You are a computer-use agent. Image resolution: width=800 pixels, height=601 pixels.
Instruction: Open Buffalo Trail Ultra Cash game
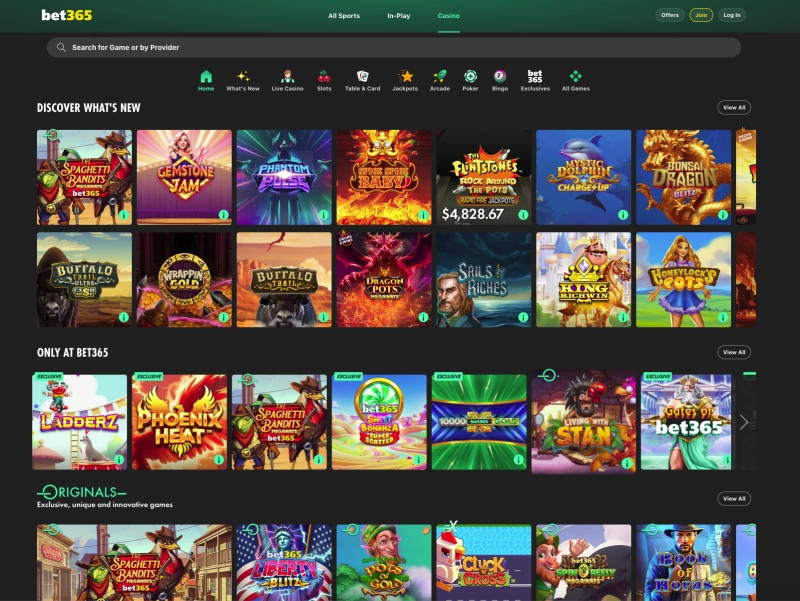point(84,280)
